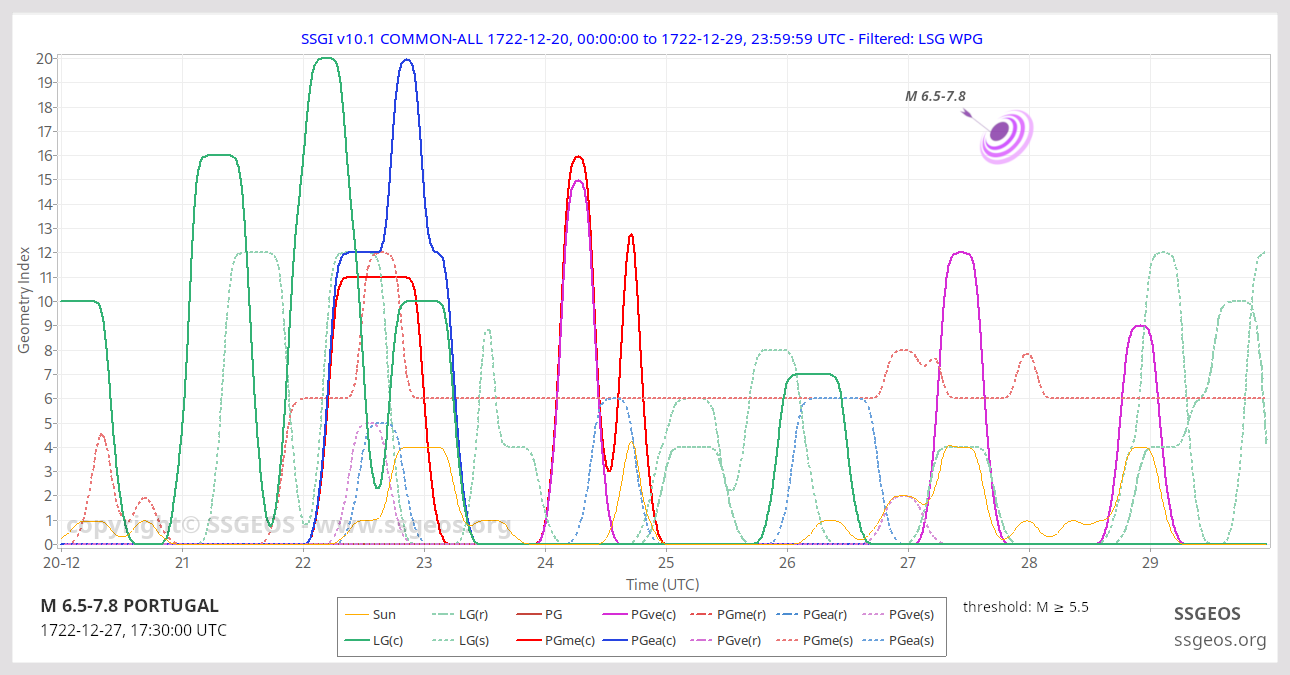Click the 'M 6.5-7.8' annotation label
1290x675 pixels.
pos(935,96)
